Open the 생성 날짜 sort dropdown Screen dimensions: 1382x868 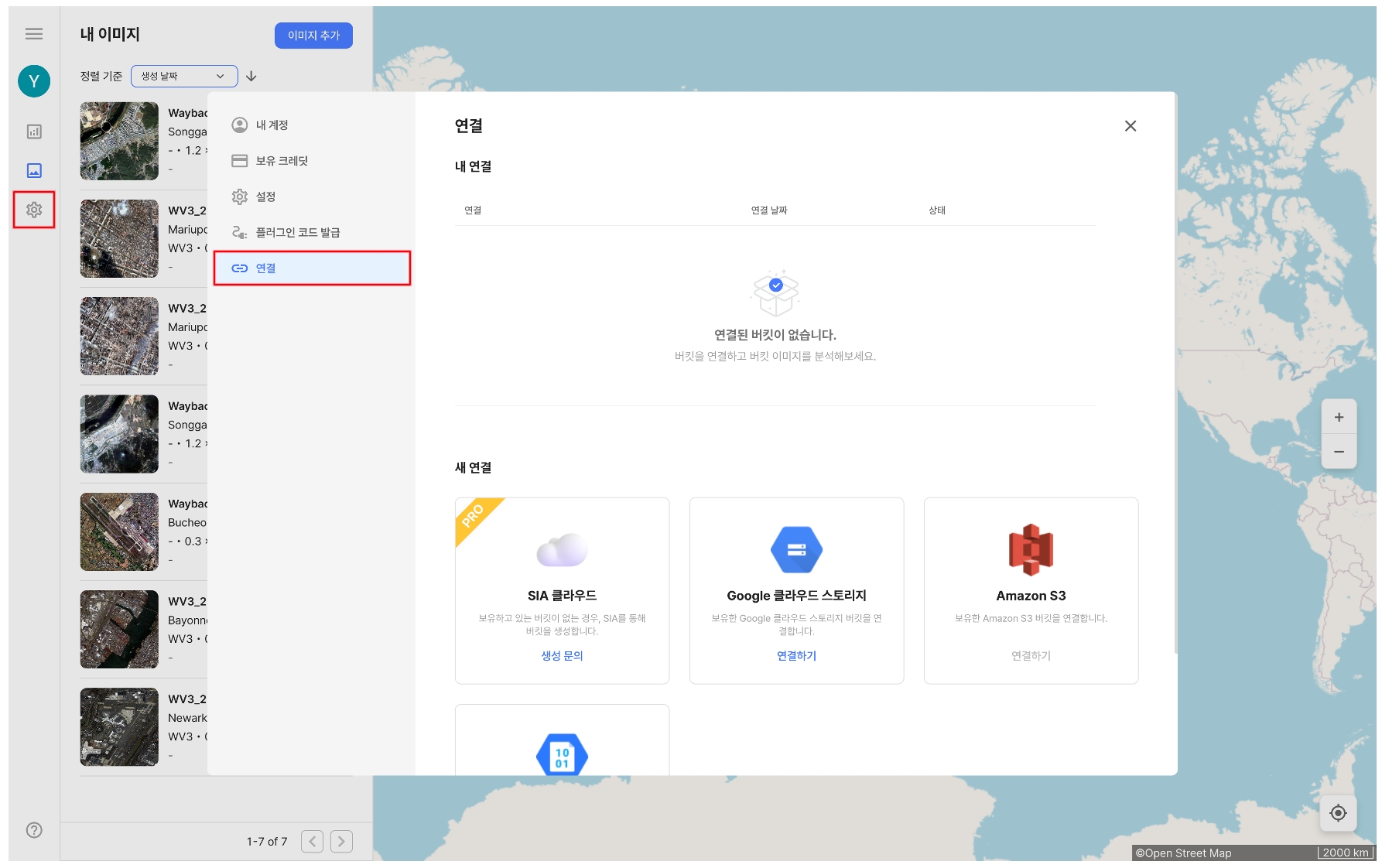(183, 76)
